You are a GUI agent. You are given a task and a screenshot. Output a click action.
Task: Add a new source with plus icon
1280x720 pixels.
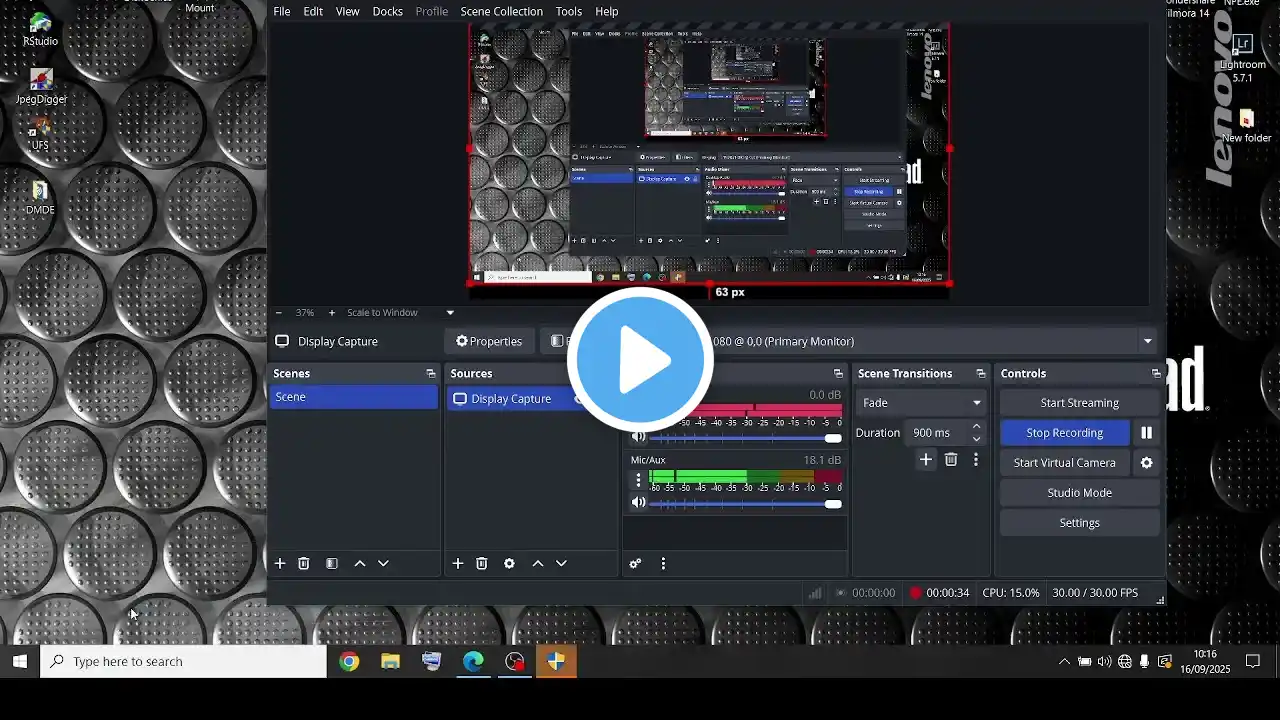(x=458, y=564)
